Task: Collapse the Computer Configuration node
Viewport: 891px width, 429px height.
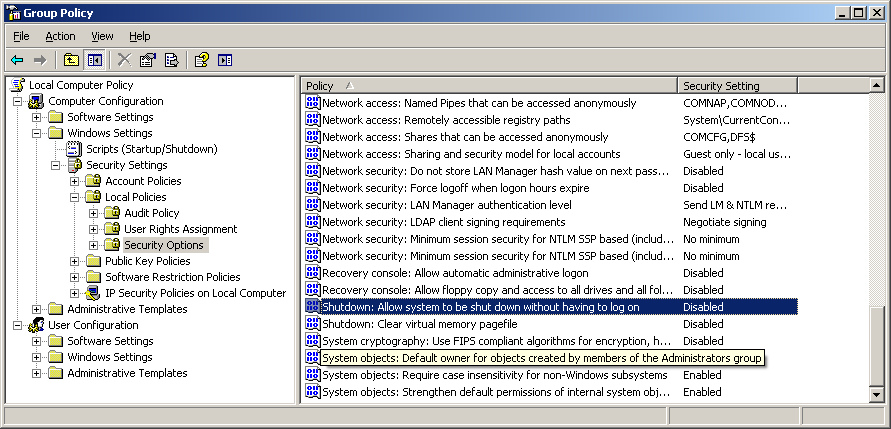Action: point(18,101)
